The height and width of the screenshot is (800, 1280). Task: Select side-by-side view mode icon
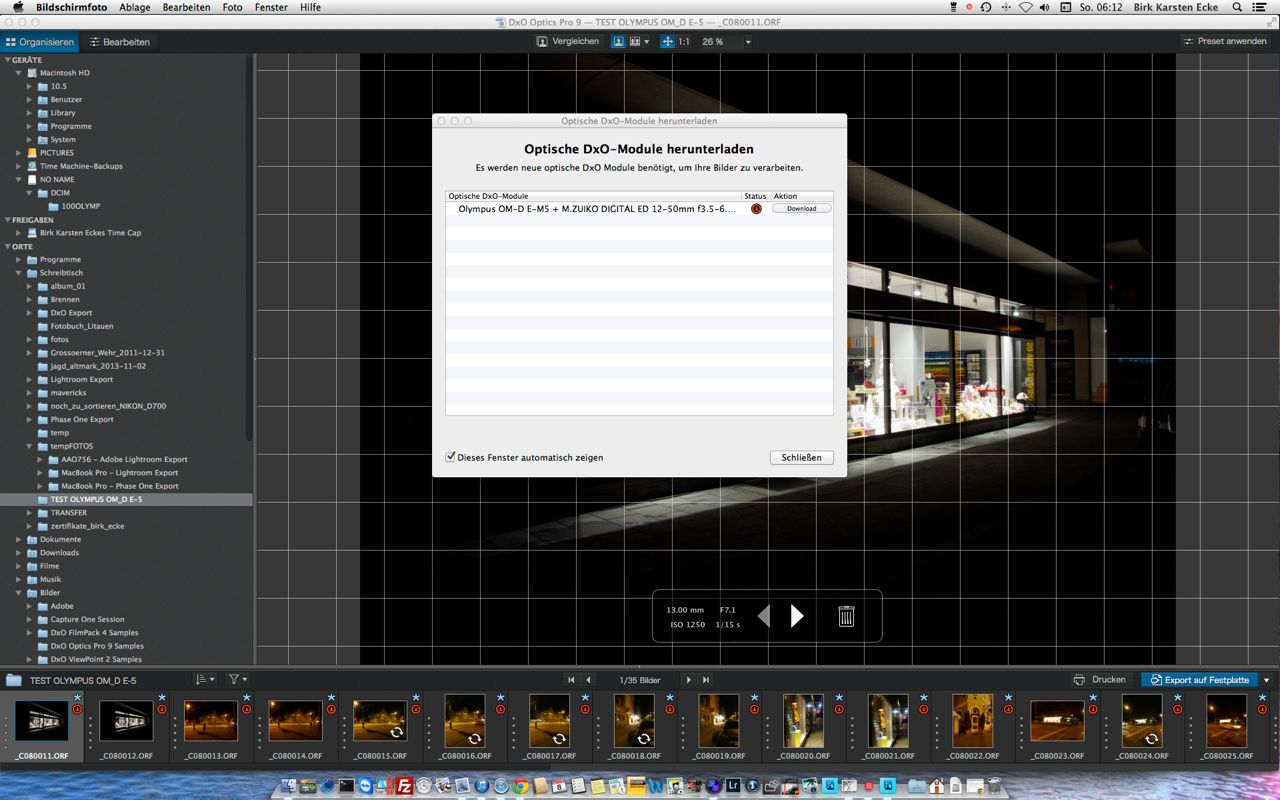tap(635, 41)
